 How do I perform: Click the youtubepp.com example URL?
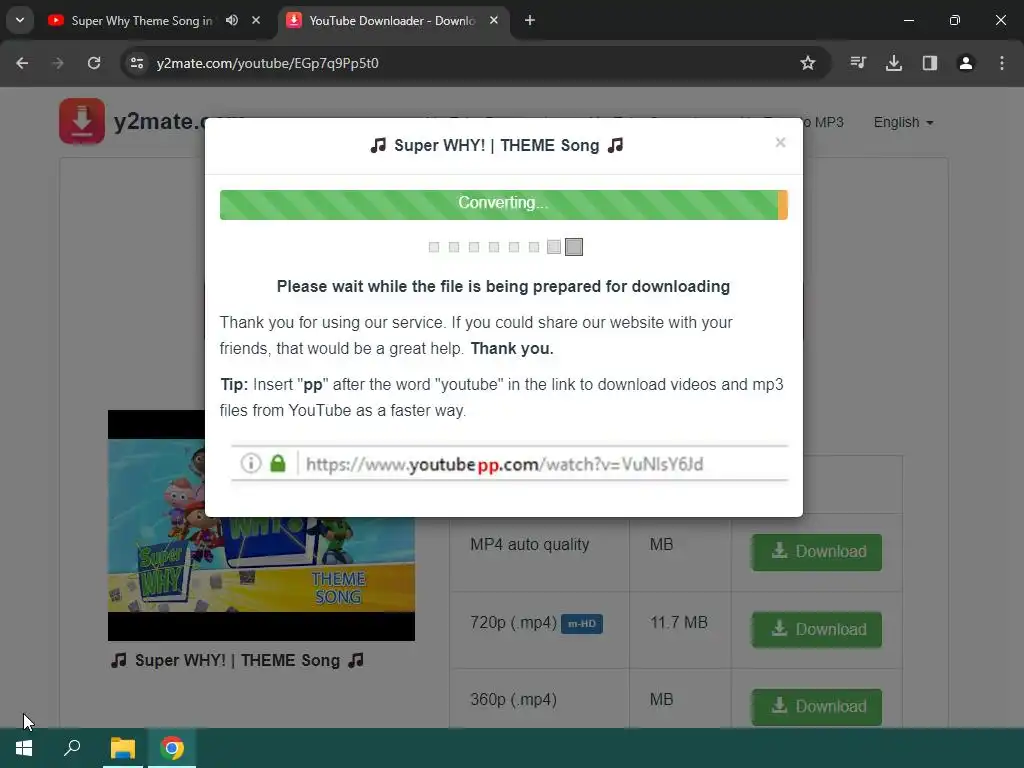pyautogui.click(x=504, y=464)
